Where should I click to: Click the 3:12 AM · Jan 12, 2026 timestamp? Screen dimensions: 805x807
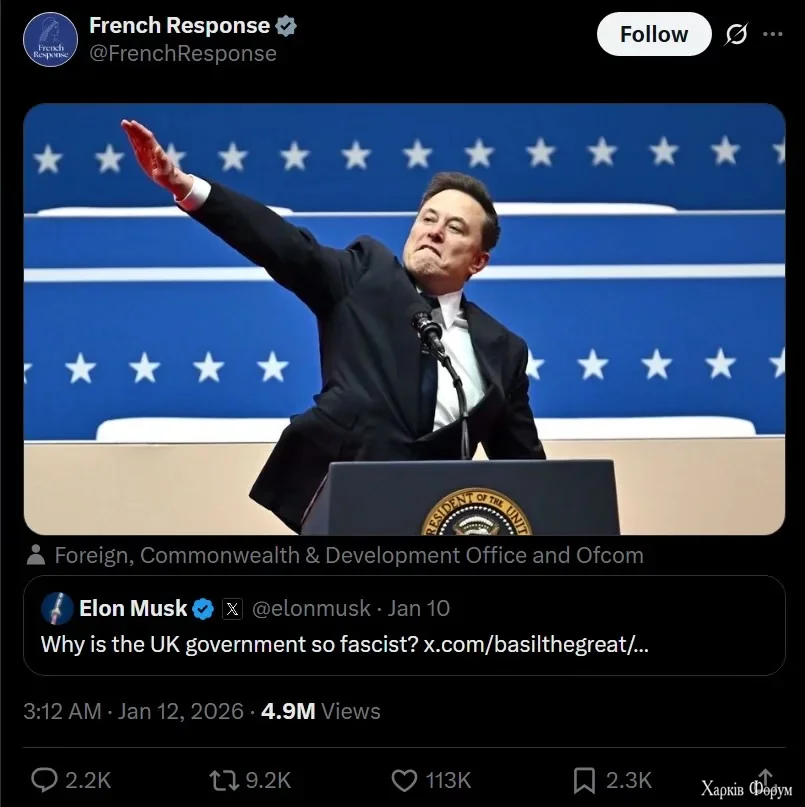click(x=133, y=711)
